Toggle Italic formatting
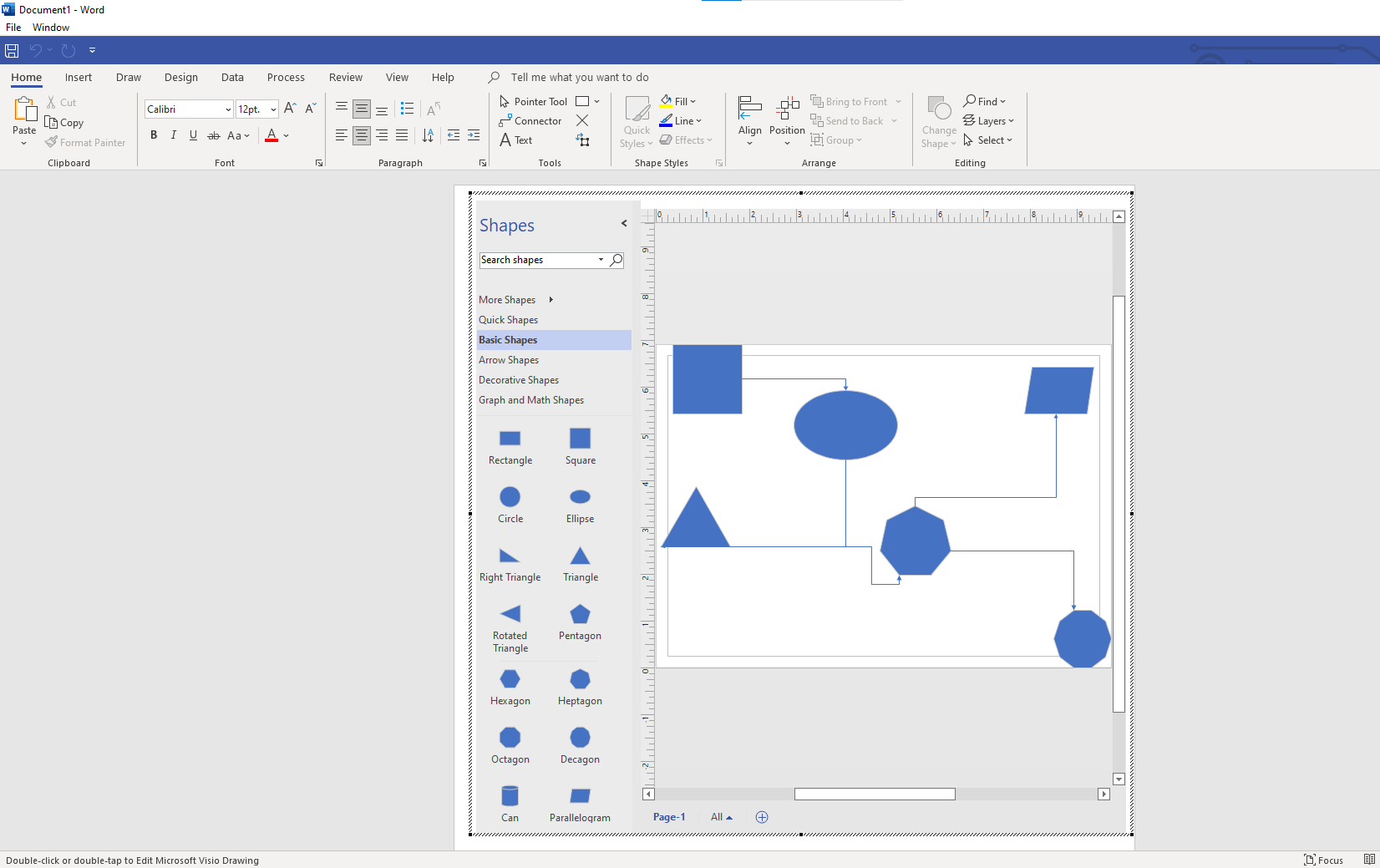1380x868 pixels. coord(174,135)
